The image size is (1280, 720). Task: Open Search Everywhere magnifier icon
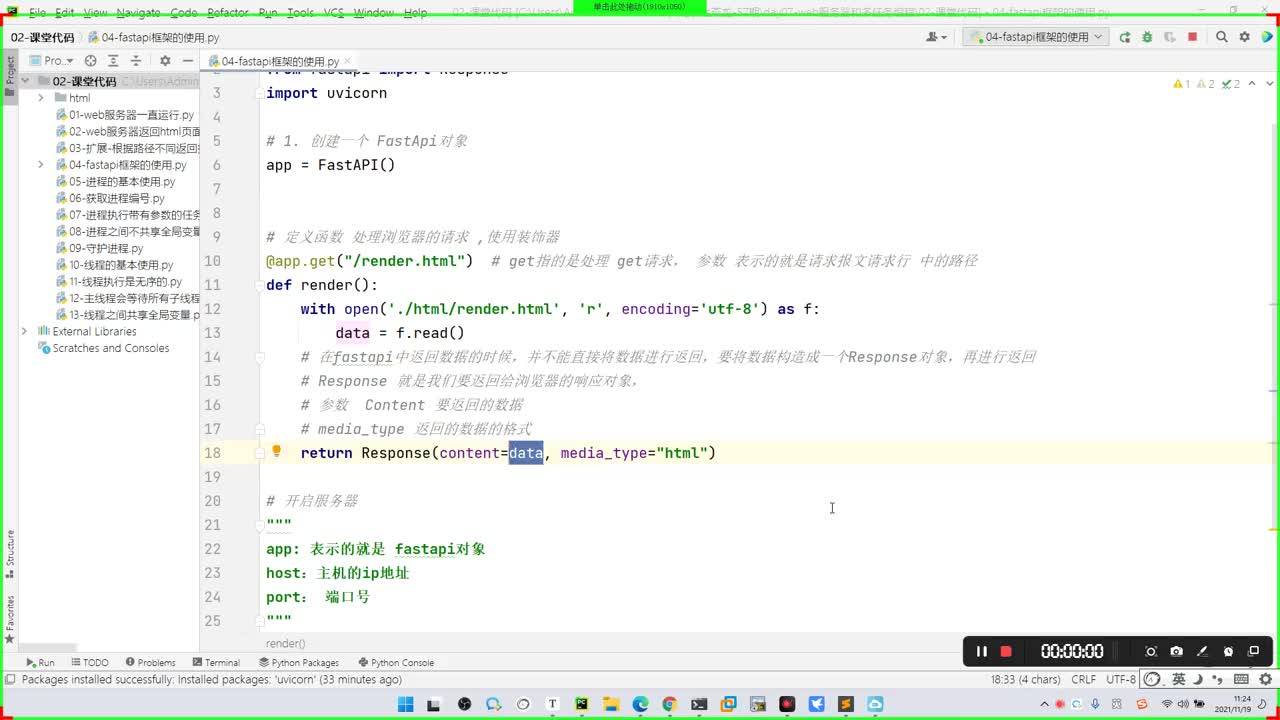coord(1221,37)
